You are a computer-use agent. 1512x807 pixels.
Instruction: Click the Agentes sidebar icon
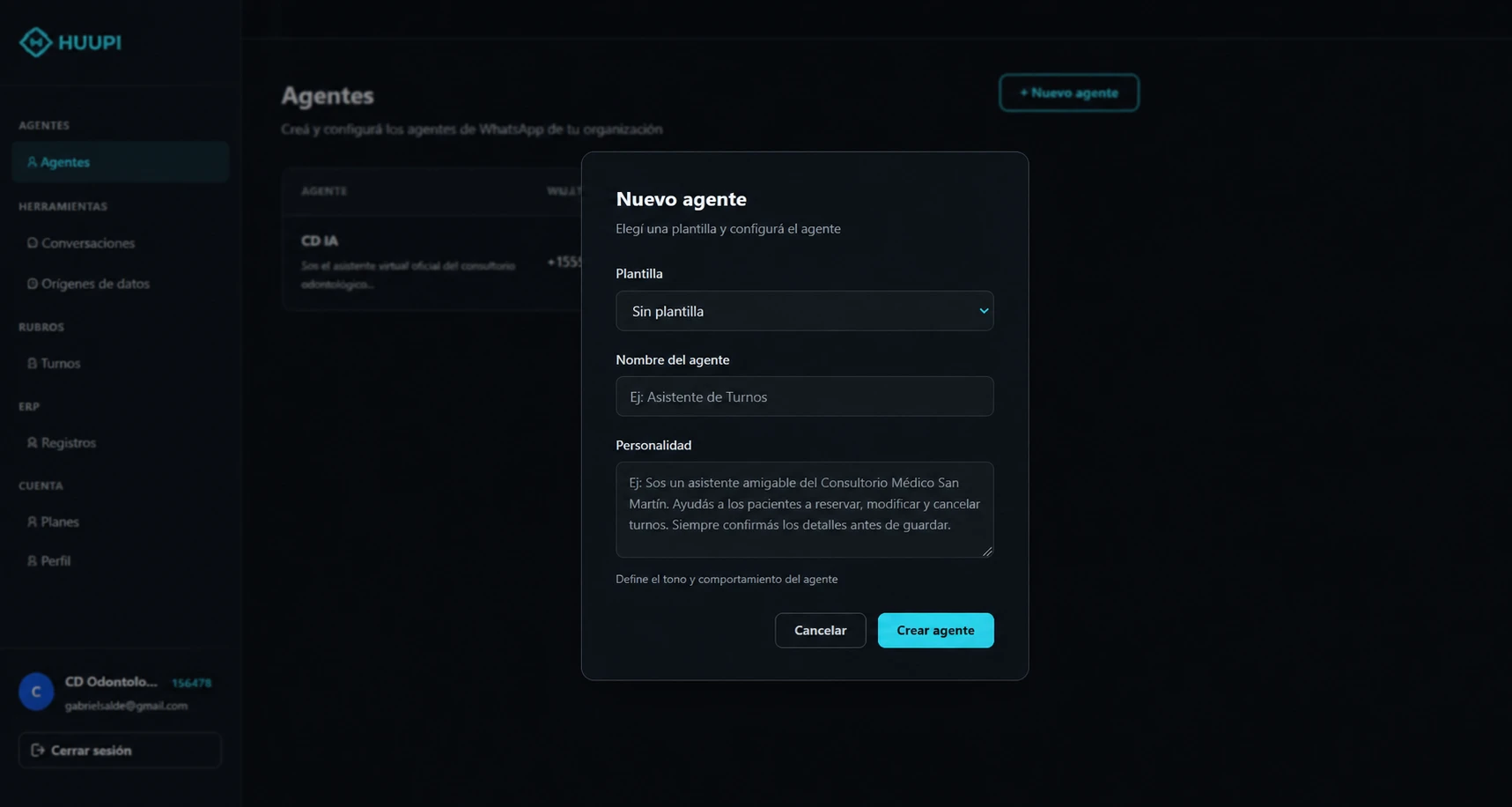tap(32, 162)
